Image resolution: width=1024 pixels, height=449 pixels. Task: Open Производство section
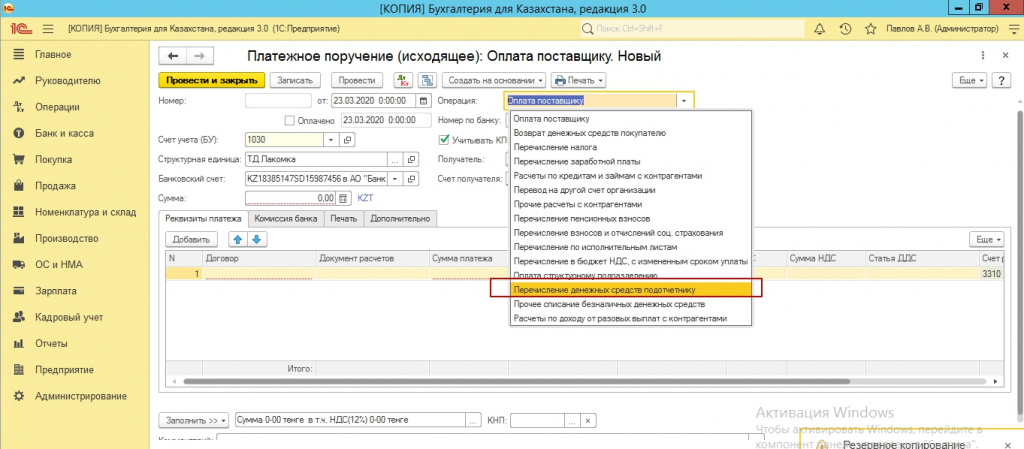pyautogui.click(x=67, y=238)
